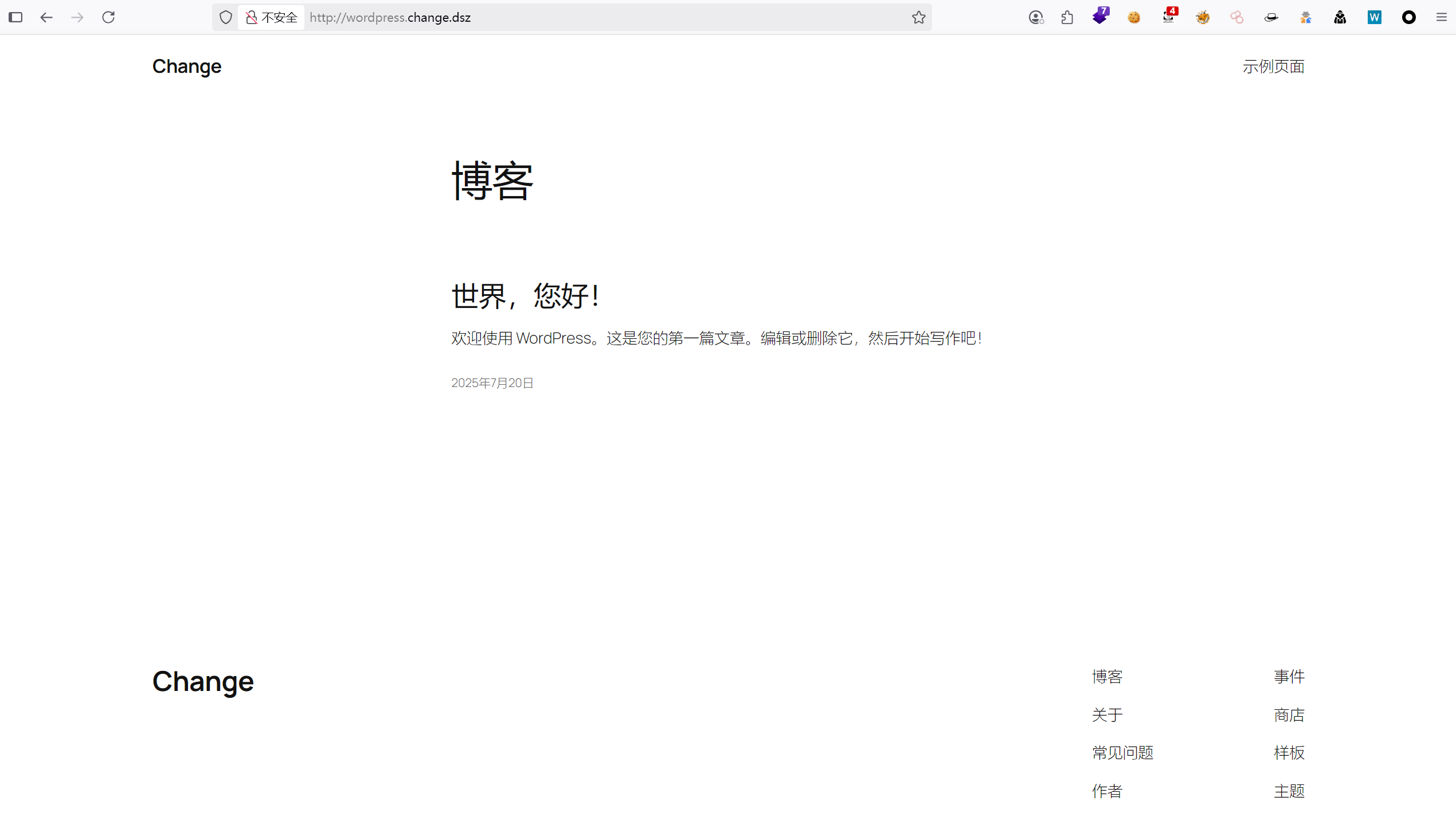Toggle the browser sidebar panel icon
1456x824 pixels.
click(15, 17)
